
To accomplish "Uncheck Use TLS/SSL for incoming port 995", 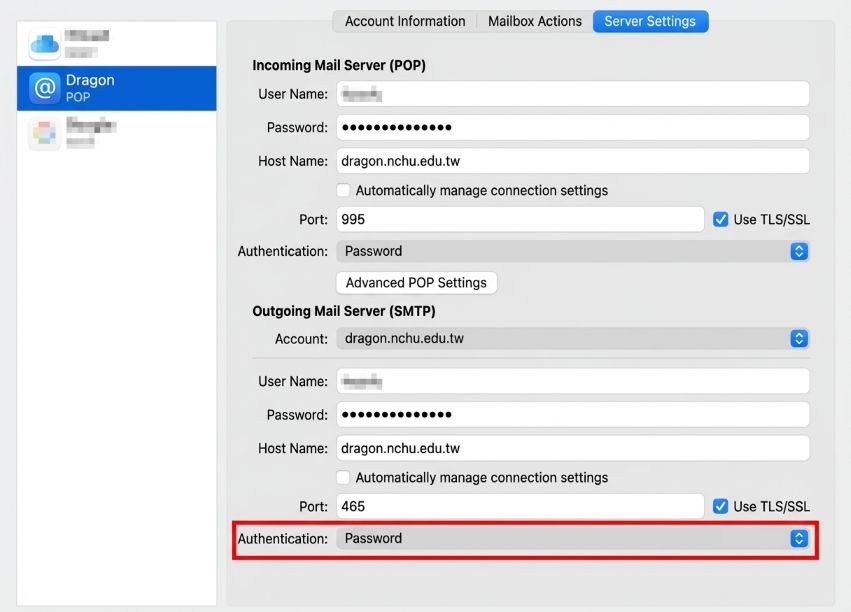I will pyautogui.click(x=720, y=219).
